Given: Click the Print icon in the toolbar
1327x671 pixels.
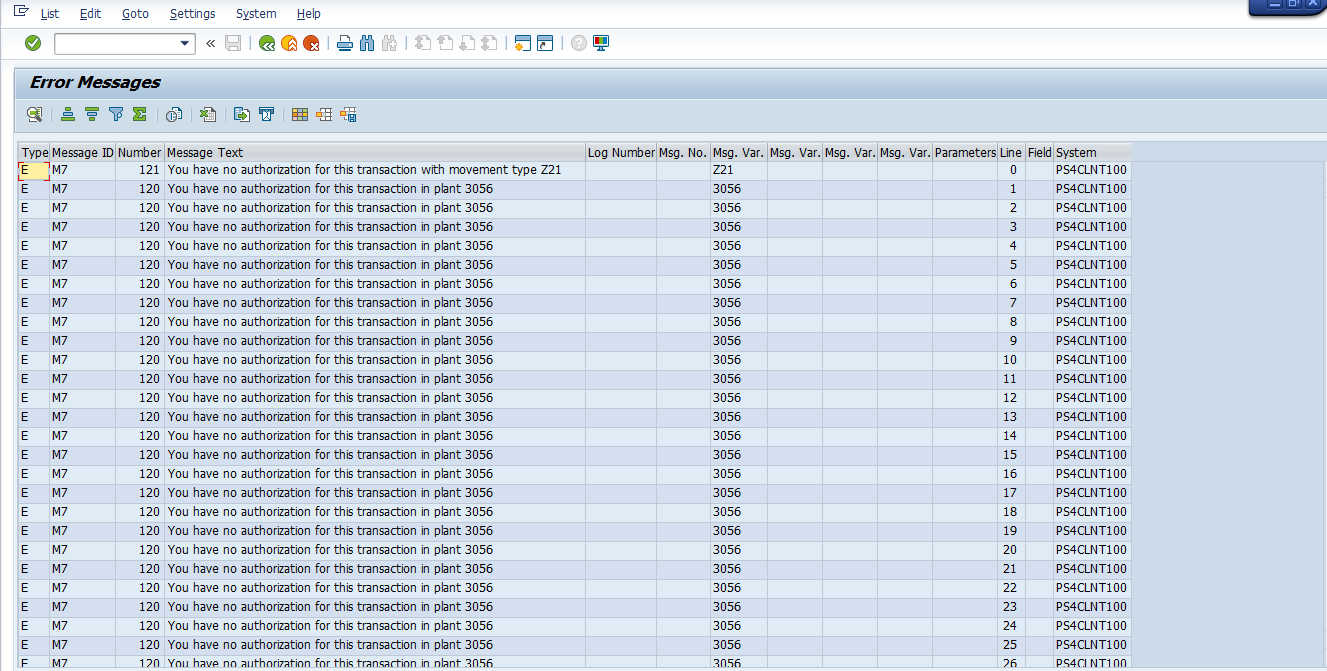Looking at the screenshot, I should 344,43.
